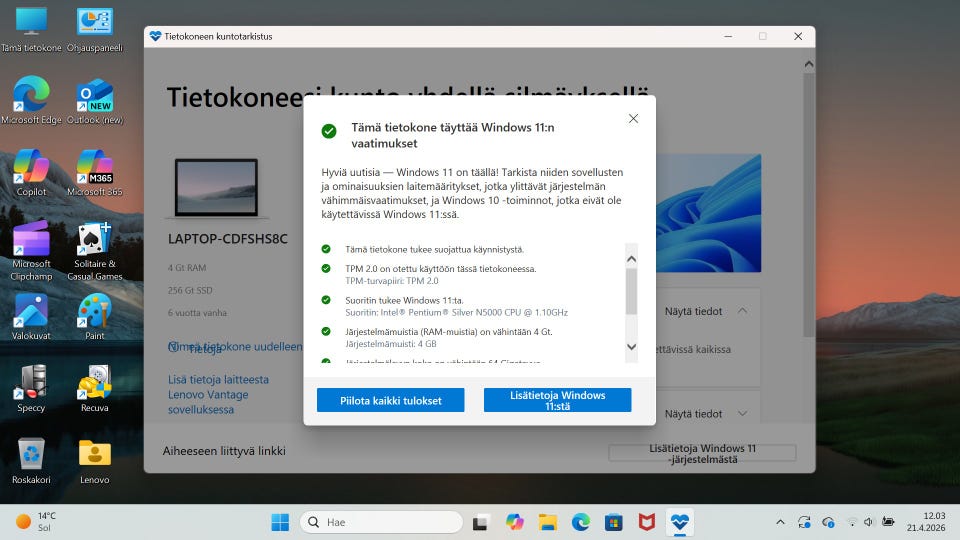This screenshot has width=960, height=540.
Task: Click results list scroll down arrow
Action: click(x=631, y=347)
